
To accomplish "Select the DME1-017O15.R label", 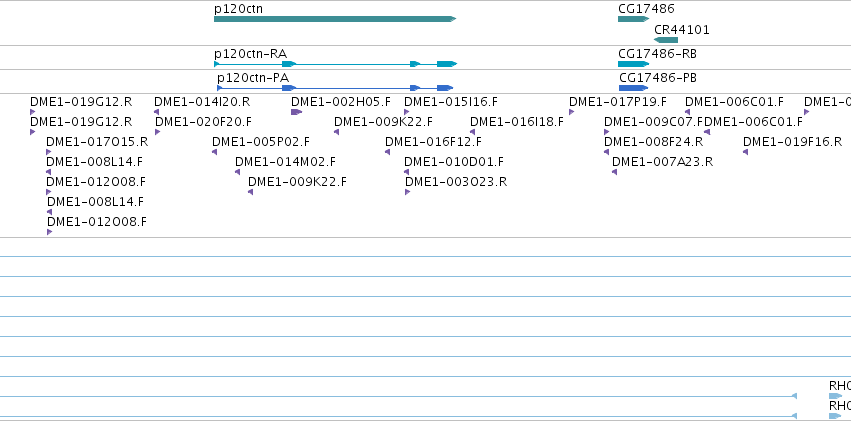I will 97,142.
